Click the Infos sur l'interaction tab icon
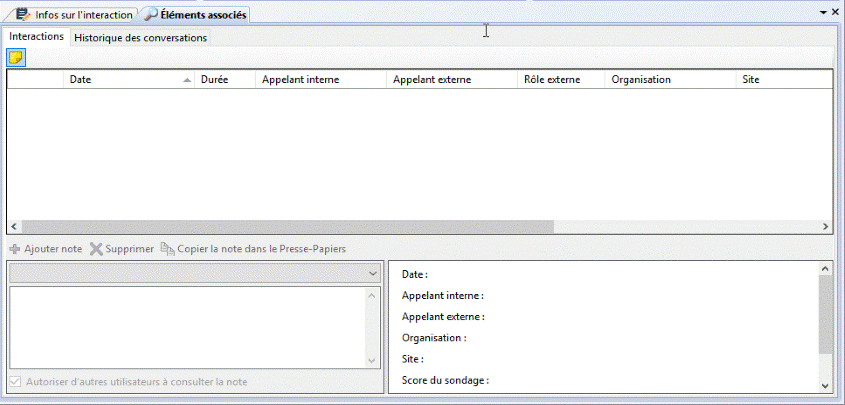 pyautogui.click(x=22, y=15)
